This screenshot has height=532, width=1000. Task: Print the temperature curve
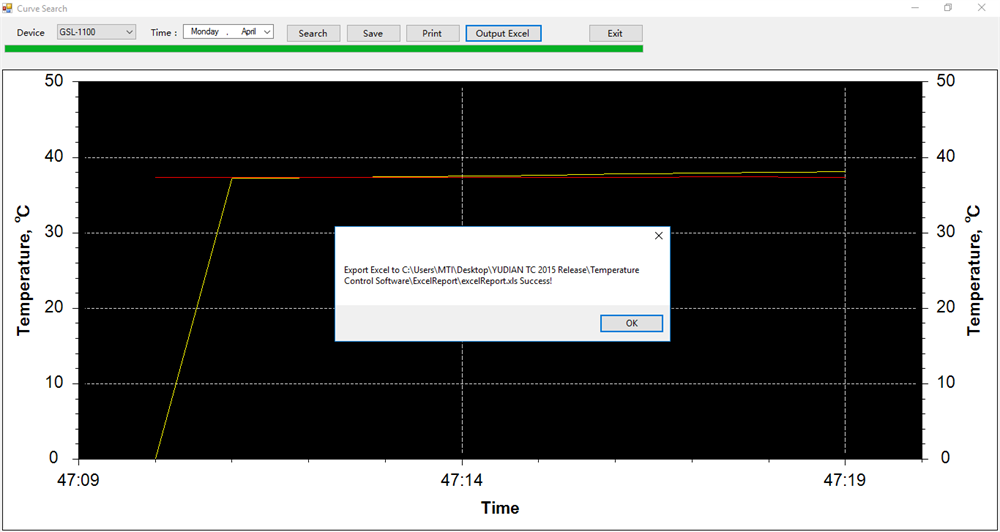pos(432,33)
